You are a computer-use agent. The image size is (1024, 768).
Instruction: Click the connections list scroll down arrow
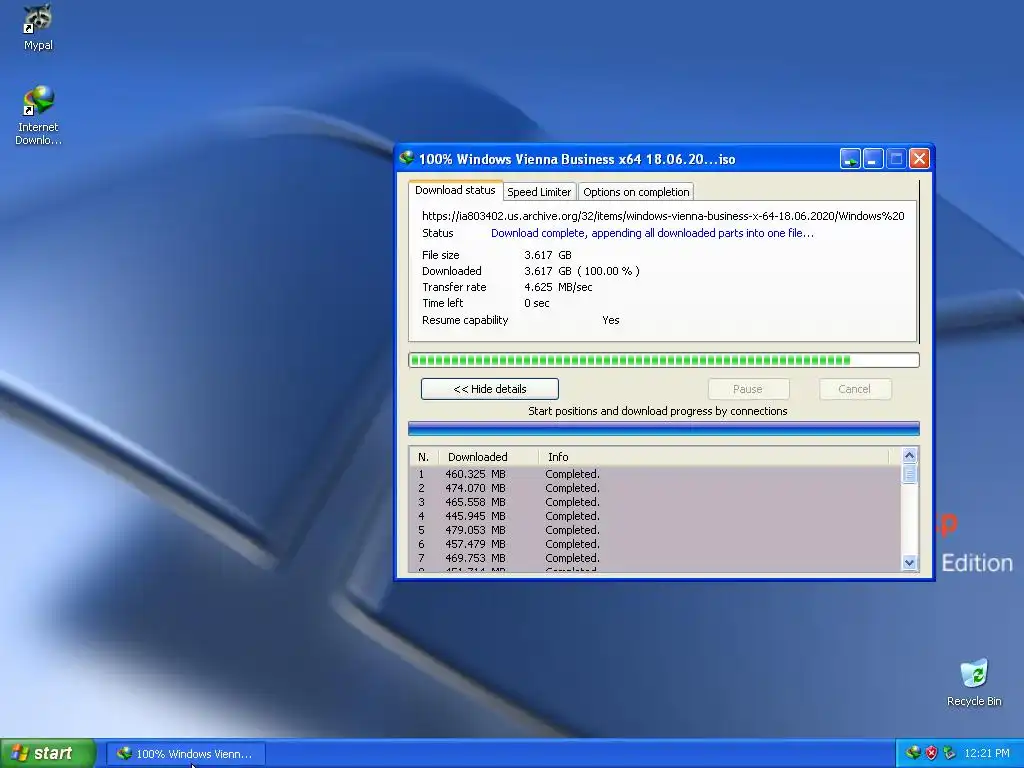coord(909,562)
